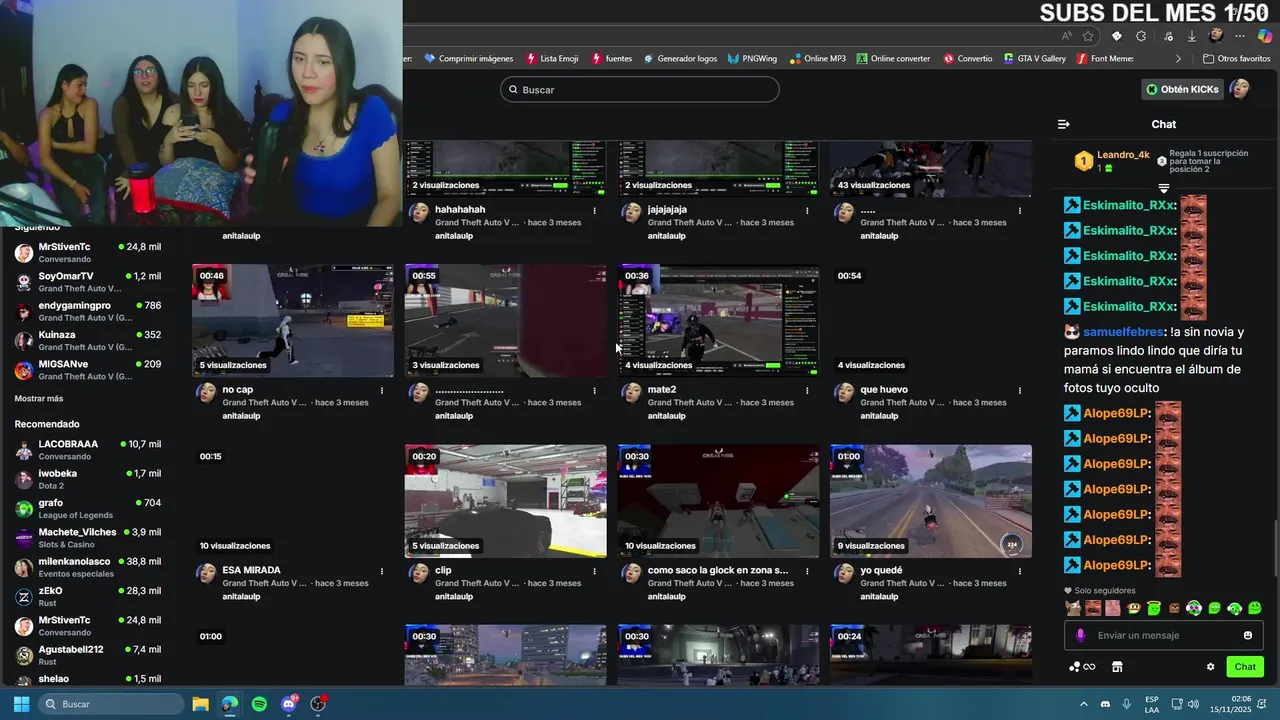
Task: Open the 'Otros favoritos' bookmarks folder
Action: click(1236, 59)
